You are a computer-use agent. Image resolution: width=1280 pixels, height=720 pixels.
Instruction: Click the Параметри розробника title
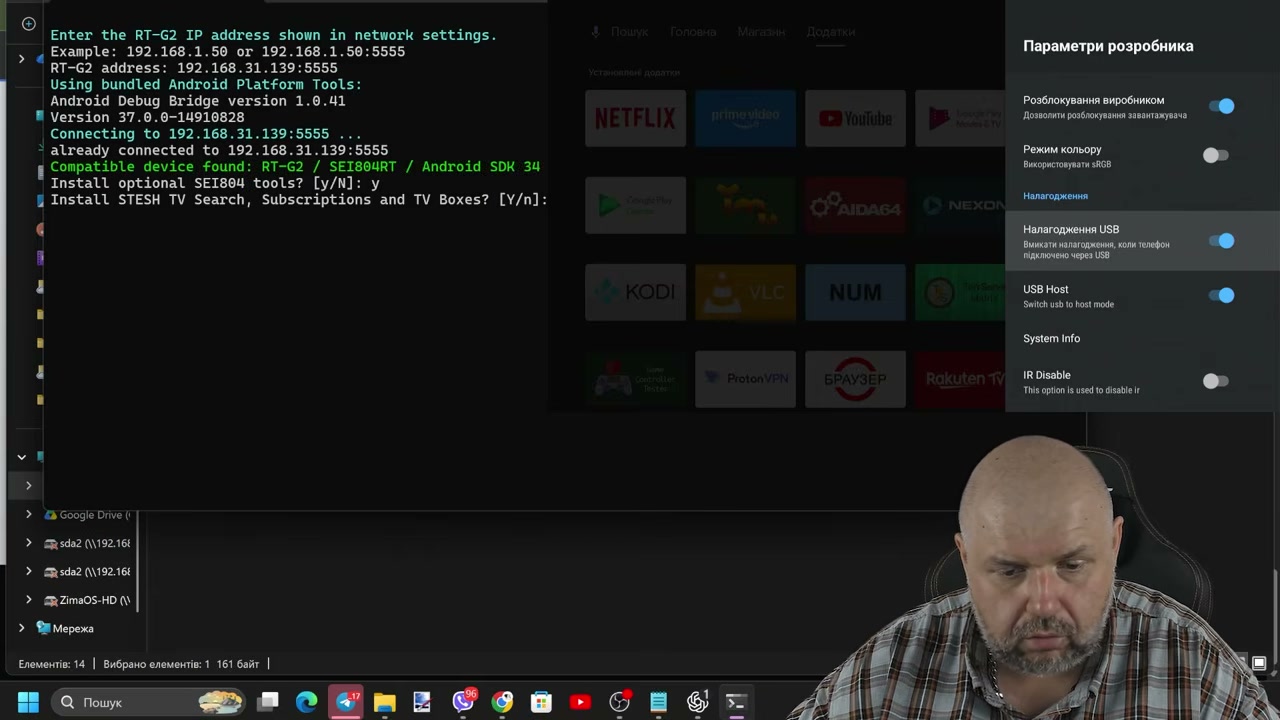coord(1108,46)
